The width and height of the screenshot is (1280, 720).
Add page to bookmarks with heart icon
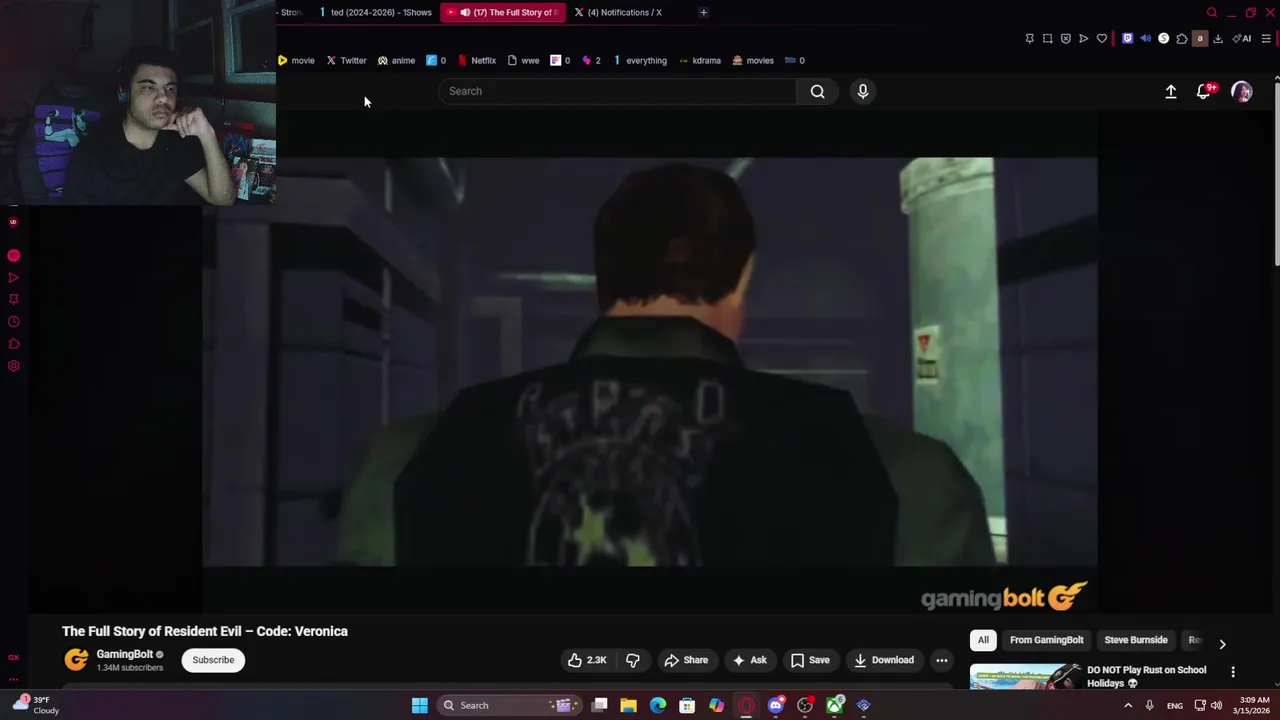point(1102,39)
